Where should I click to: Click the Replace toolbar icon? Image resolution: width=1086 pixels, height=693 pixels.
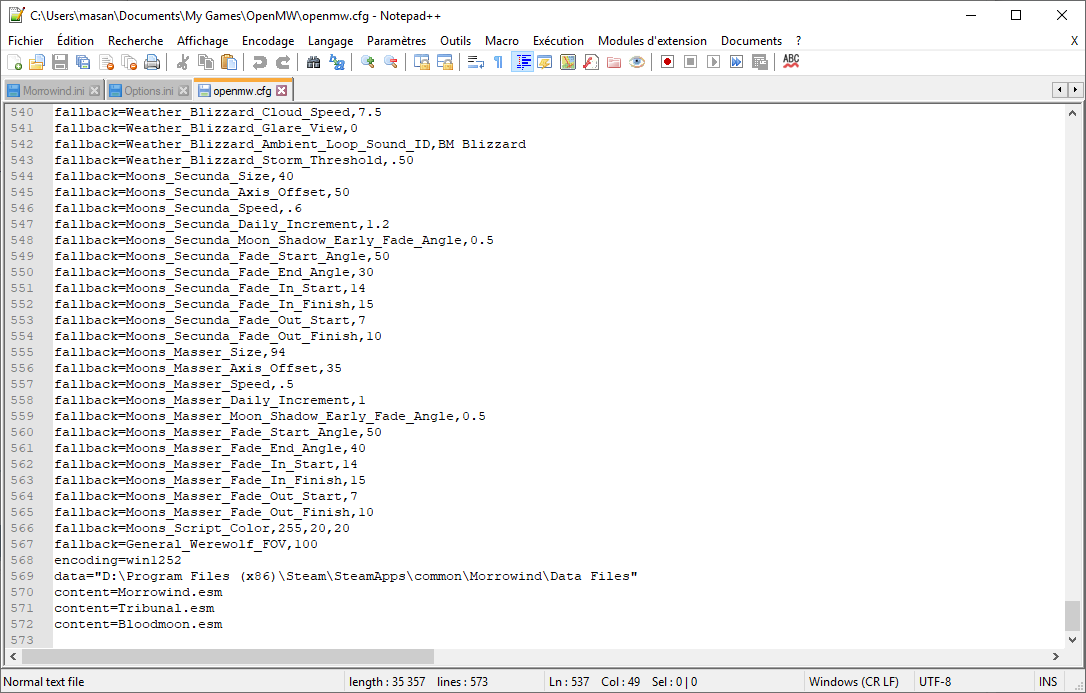(337, 62)
